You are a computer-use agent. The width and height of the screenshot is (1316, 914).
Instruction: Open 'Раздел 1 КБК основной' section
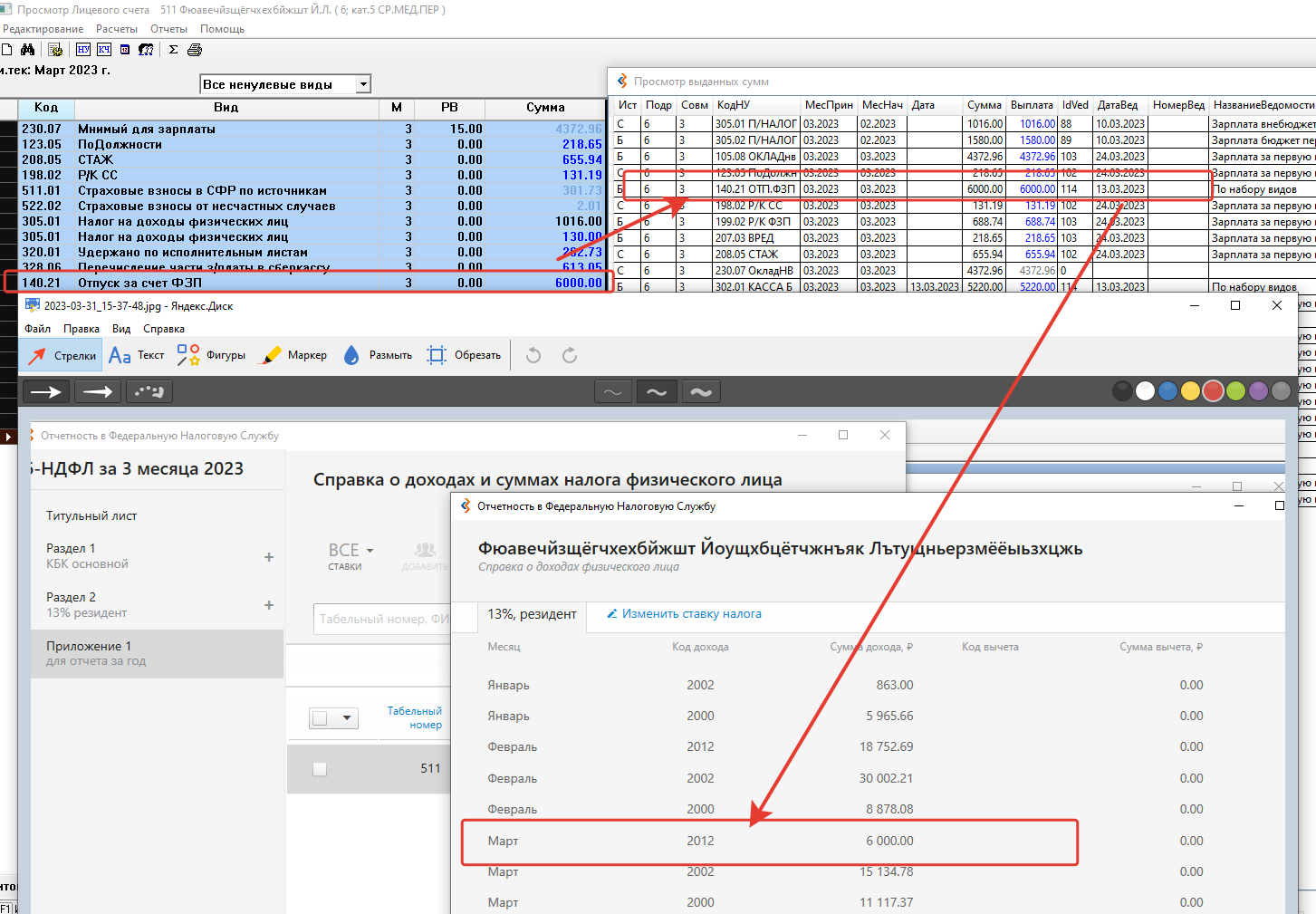[156, 556]
